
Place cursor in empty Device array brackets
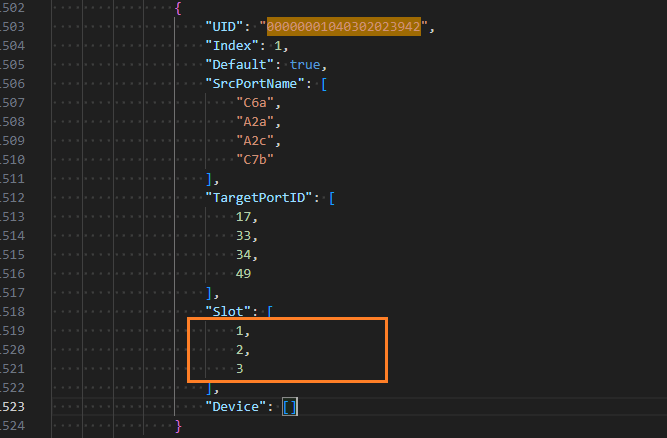tap(290, 407)
